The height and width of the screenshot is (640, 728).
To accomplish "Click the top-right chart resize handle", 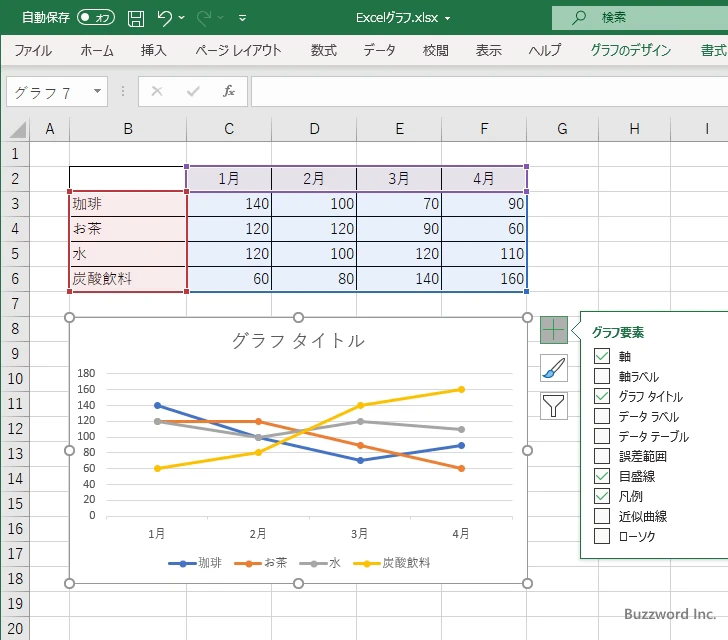I will click(527, 318).
